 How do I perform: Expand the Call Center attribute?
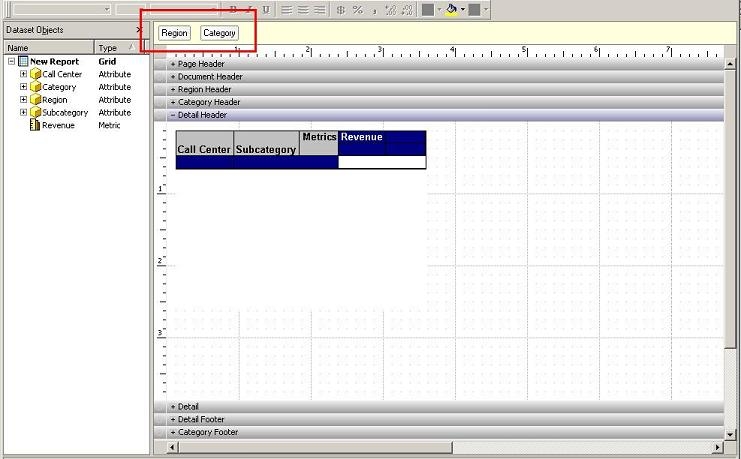click(23, 75)
